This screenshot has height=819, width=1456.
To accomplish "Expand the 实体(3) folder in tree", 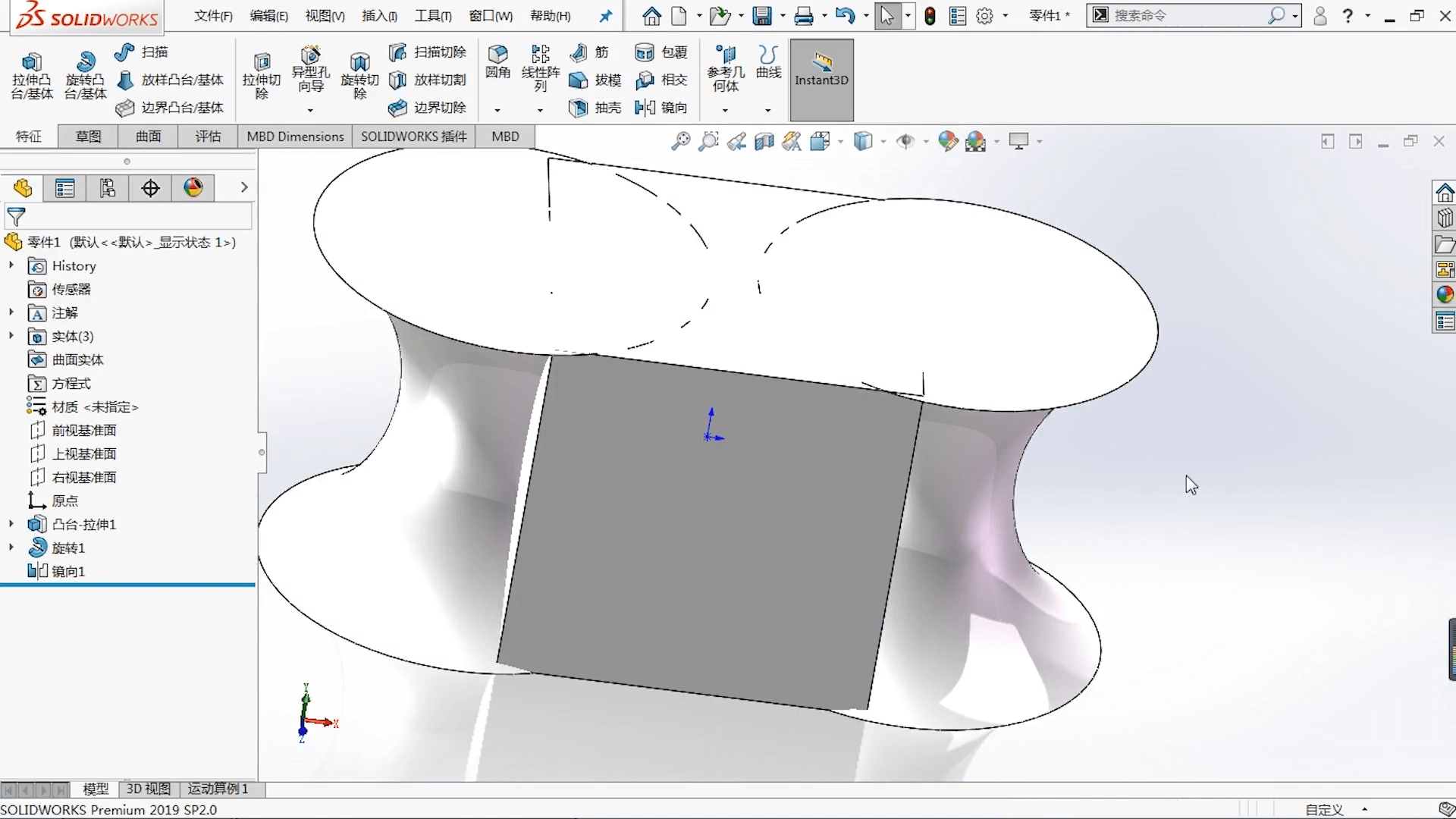I will coord(11,336).
